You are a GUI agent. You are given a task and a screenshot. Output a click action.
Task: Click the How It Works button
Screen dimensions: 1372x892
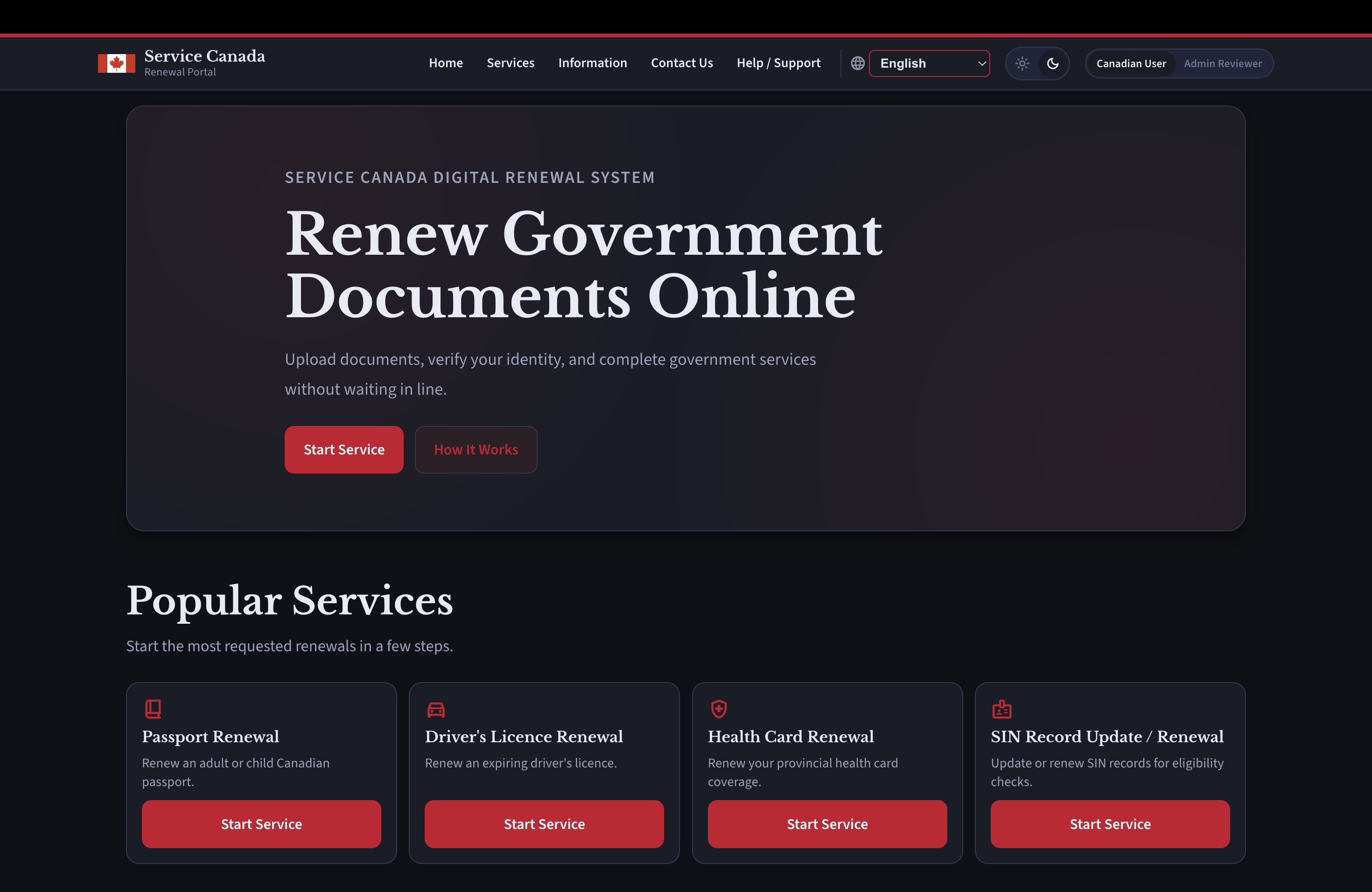pyautogui.click(x=476, y=449)
